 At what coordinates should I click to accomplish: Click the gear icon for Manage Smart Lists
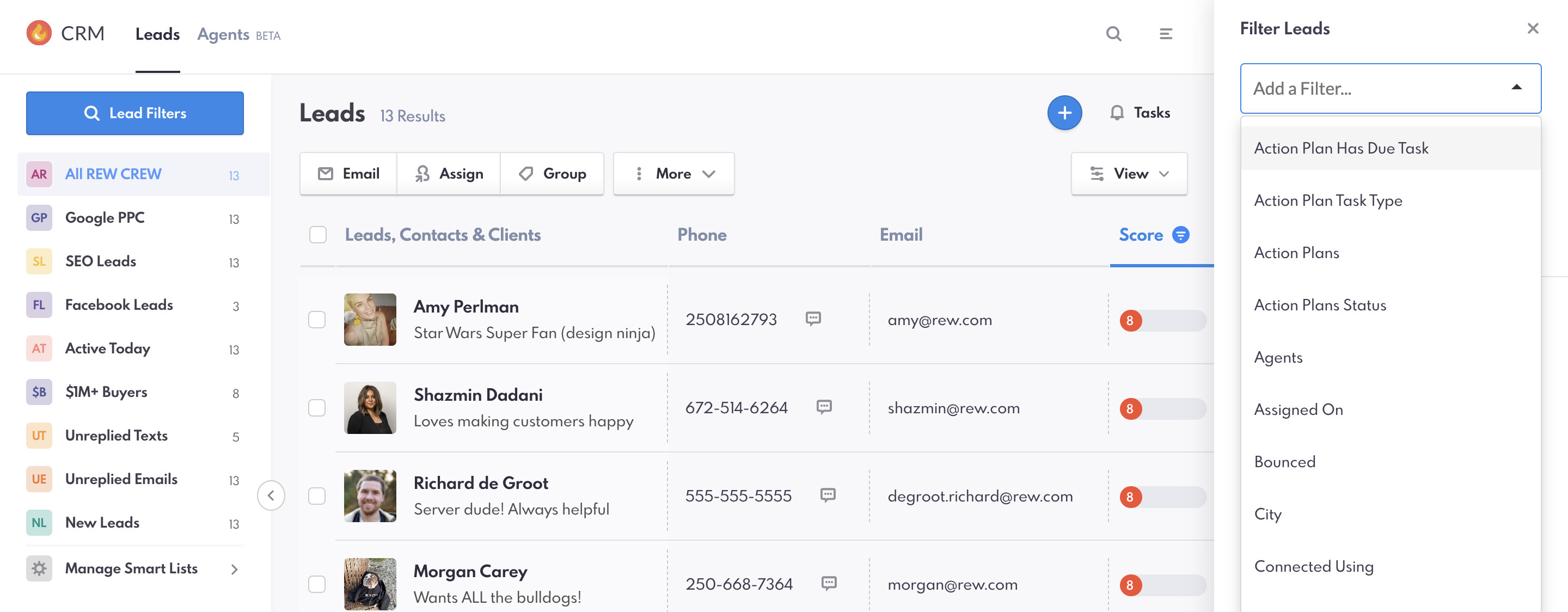click(x=39, y=569)
